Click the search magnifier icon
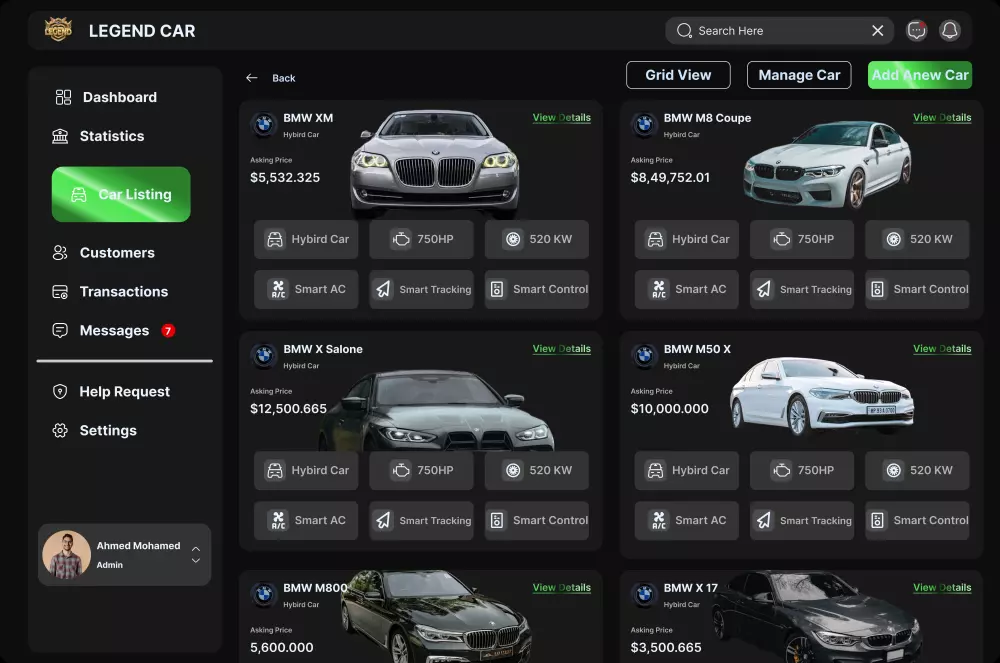 [684, 31]
